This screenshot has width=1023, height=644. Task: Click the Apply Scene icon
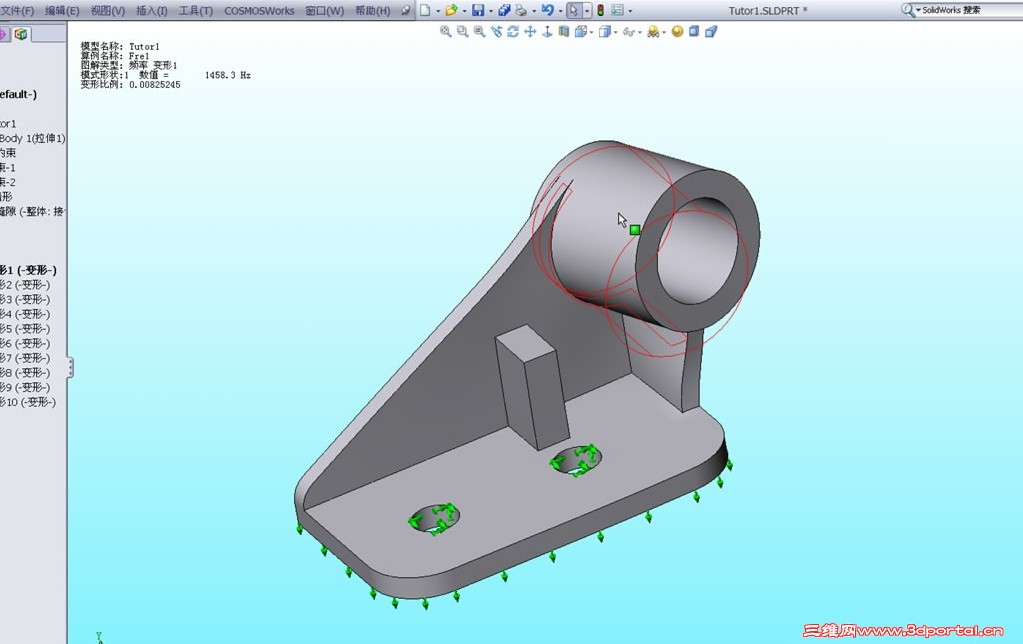[652, 31]
